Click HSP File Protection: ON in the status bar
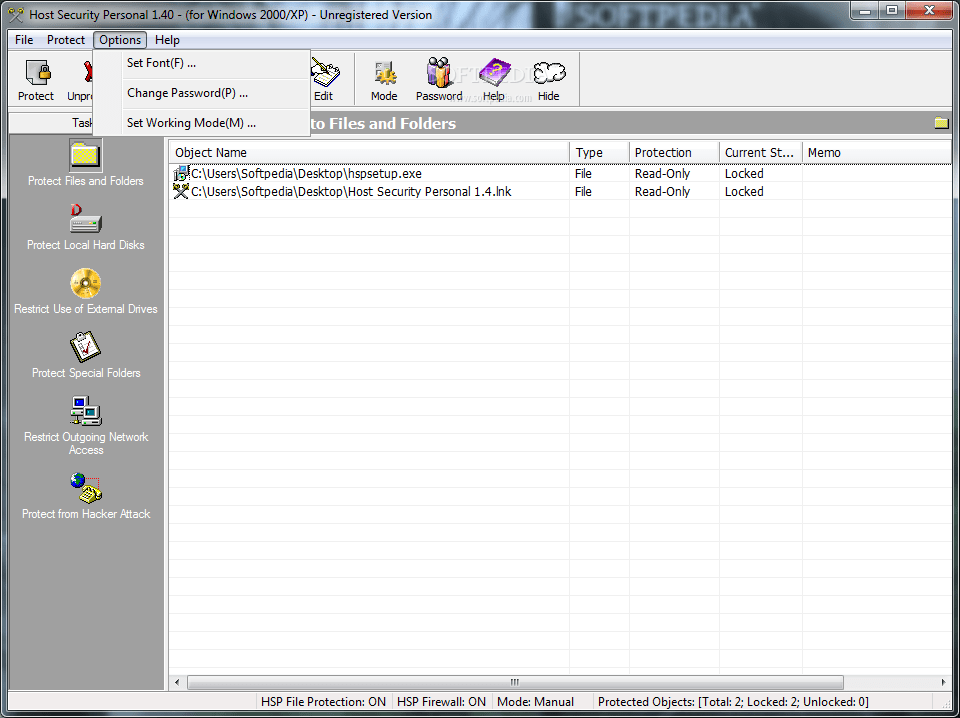Screen dimensions: 960x718 323,701
